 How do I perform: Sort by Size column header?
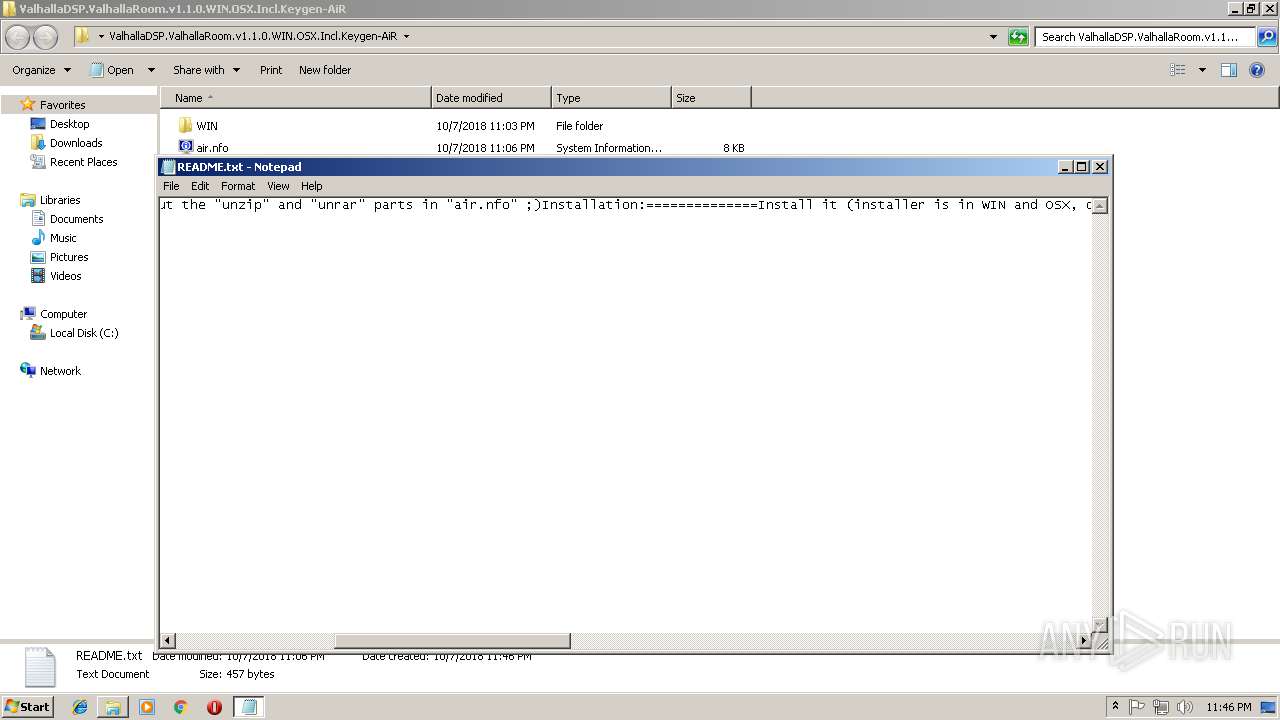tap(711, 98)
